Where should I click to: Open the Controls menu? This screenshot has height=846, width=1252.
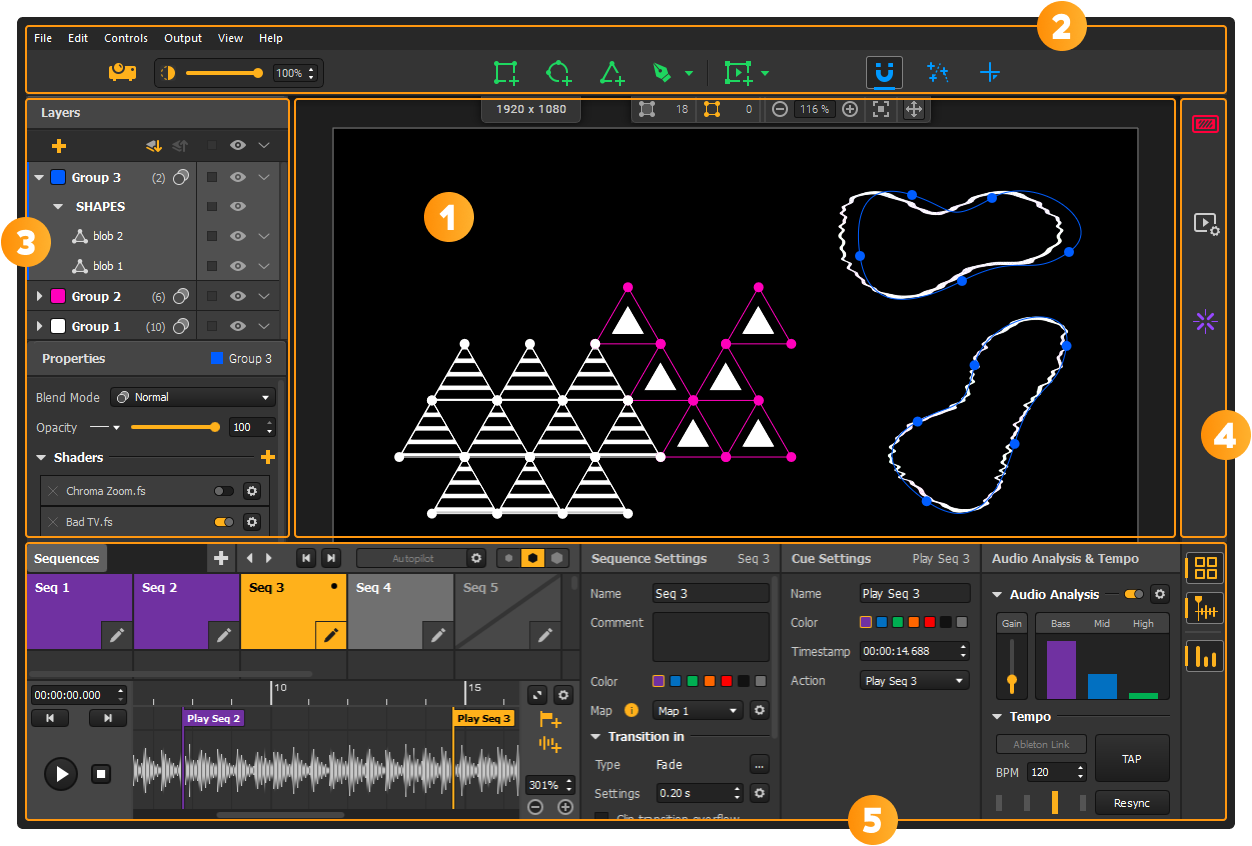point(126,38)
